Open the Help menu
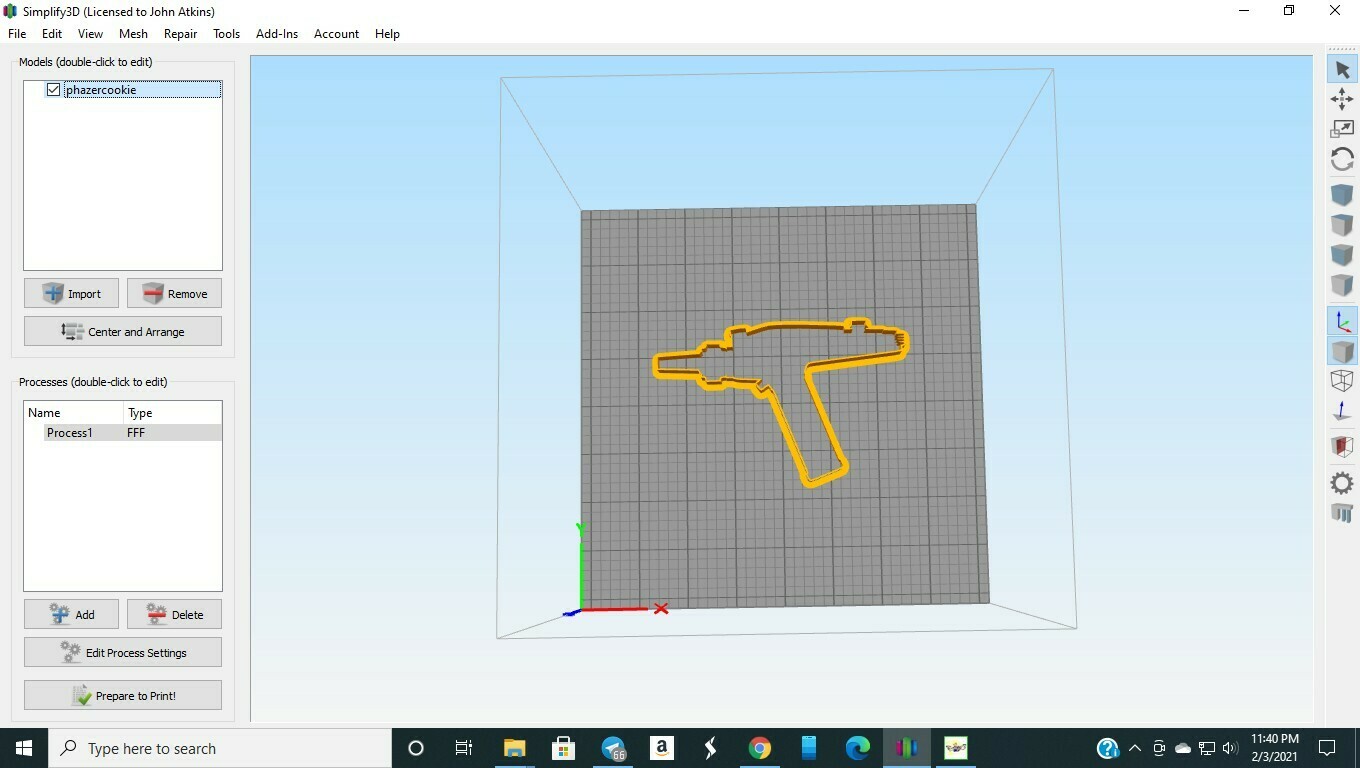The image size is (1360, 768). pyautogui.click(x=387, y=33)
